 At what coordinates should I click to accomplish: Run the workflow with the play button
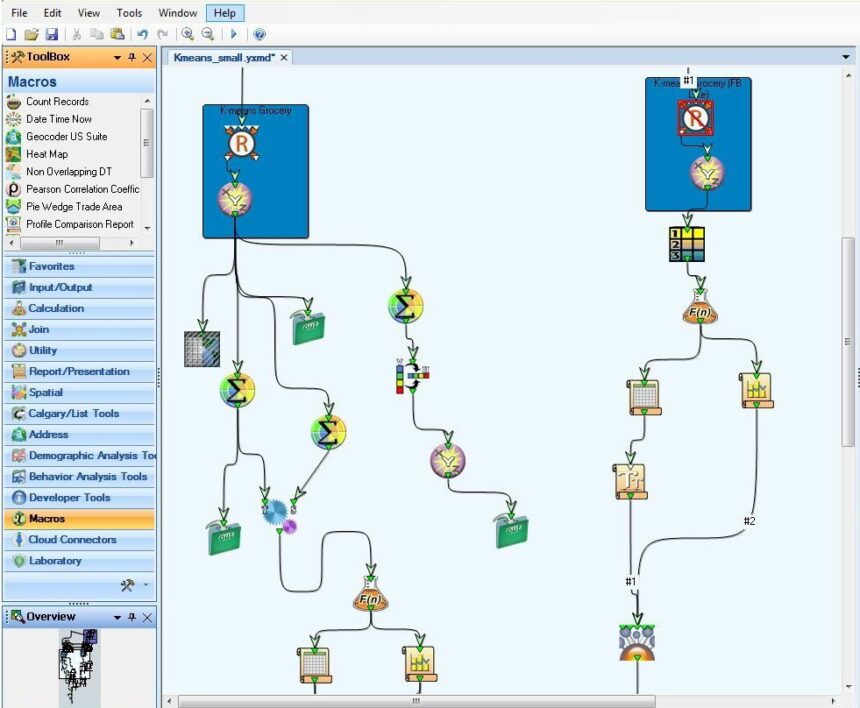coord(234,34)
